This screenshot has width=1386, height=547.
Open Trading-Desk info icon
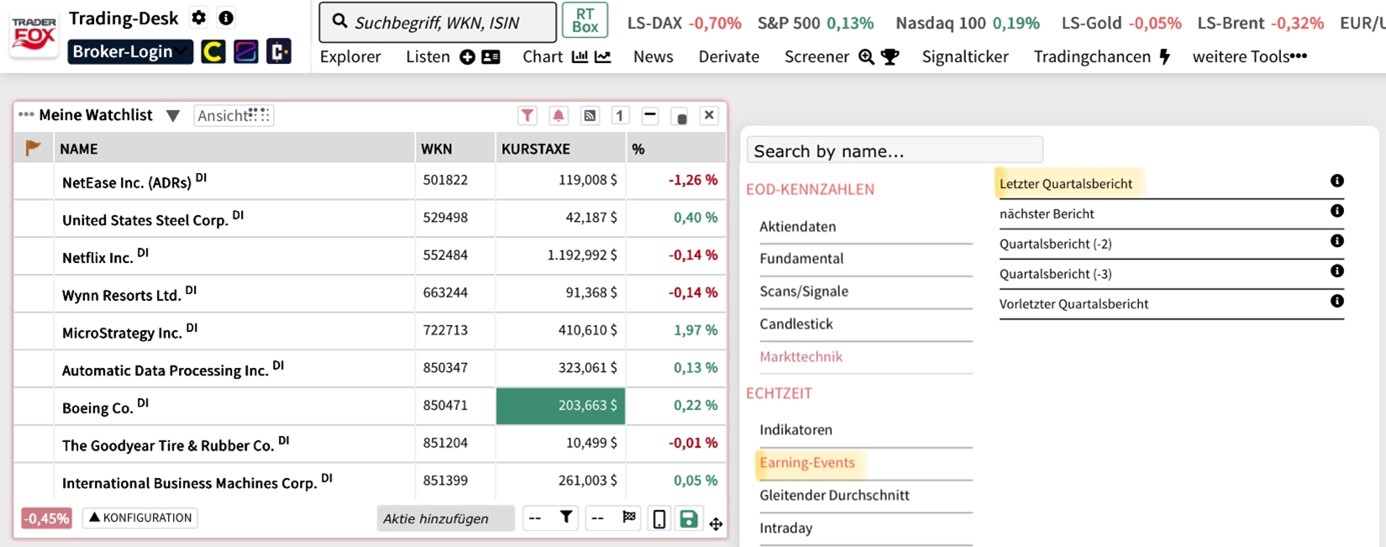[226, 18]
